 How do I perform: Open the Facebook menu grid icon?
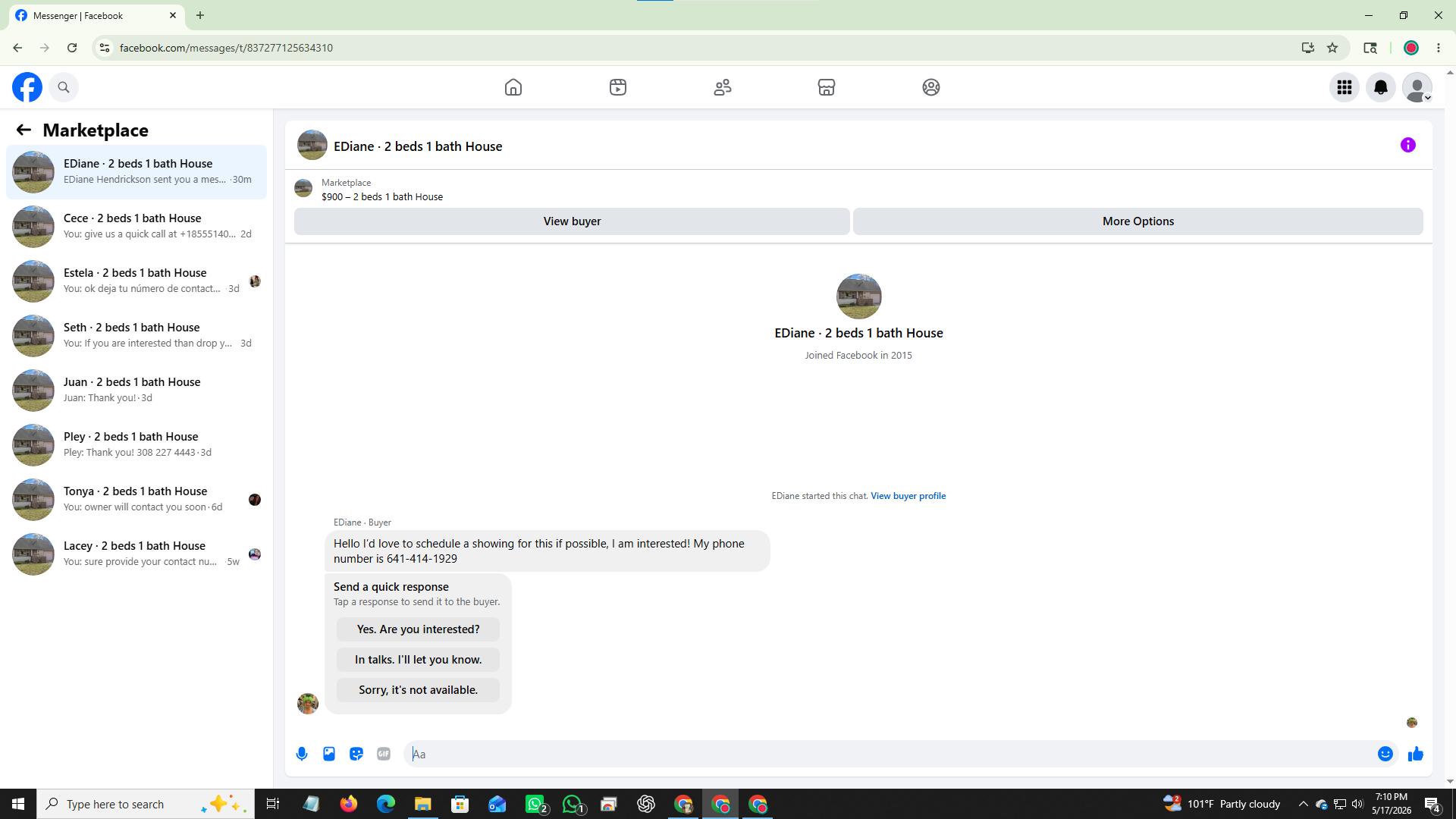[x=1345, y=87]
